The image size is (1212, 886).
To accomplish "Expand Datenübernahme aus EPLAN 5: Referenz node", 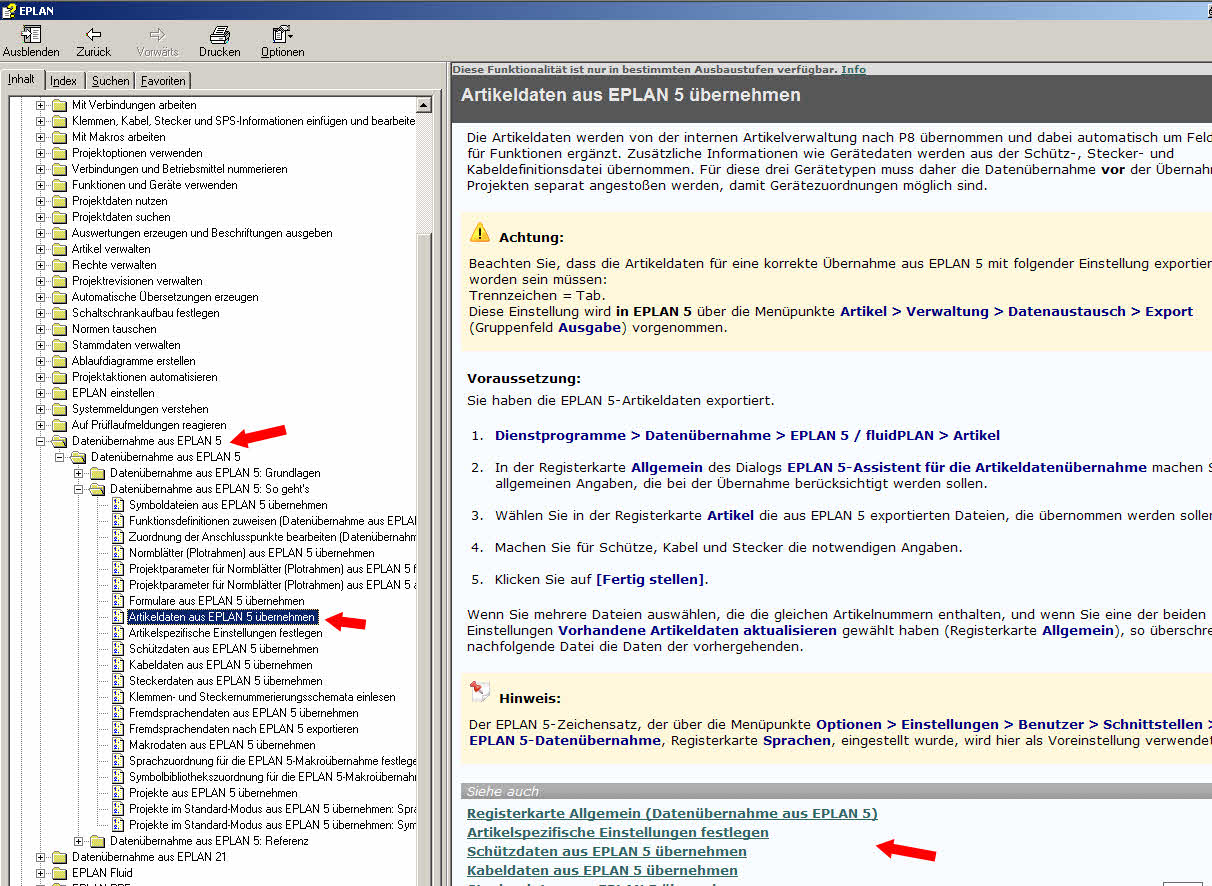I will pyautogui.click(x=79, y=841).
